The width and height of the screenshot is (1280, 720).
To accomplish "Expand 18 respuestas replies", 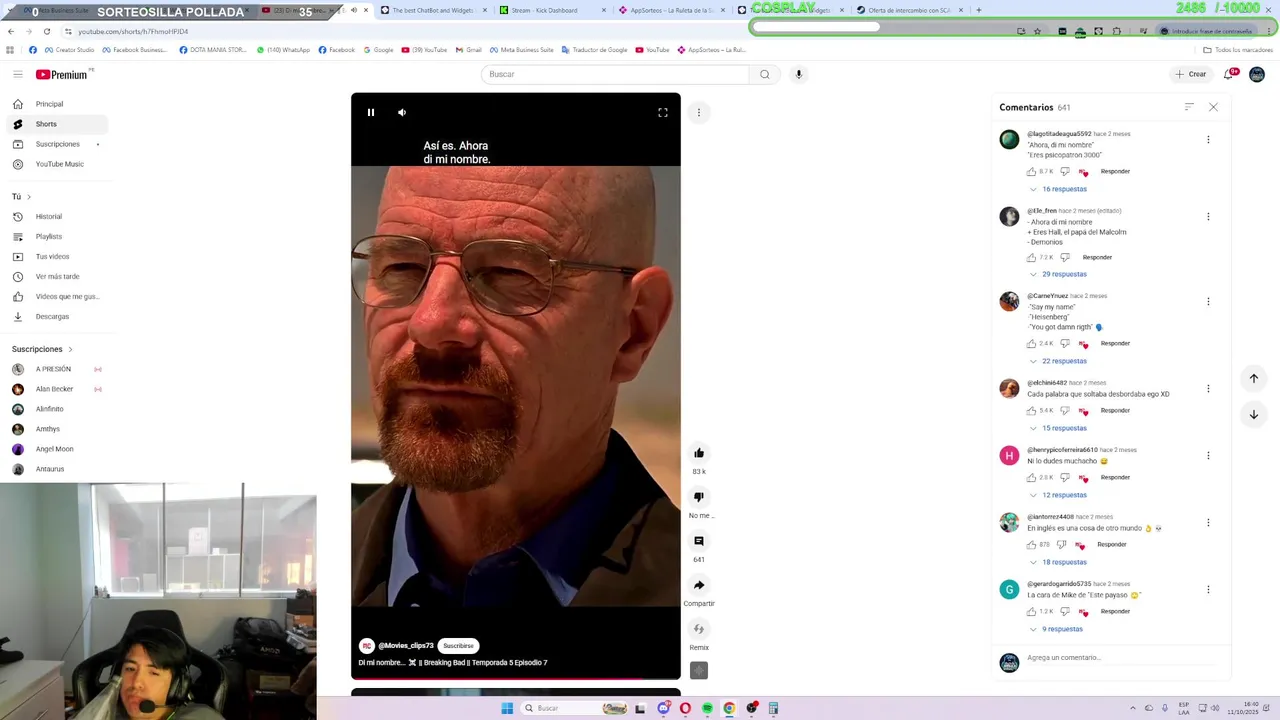I will (x=1058, y=562).
